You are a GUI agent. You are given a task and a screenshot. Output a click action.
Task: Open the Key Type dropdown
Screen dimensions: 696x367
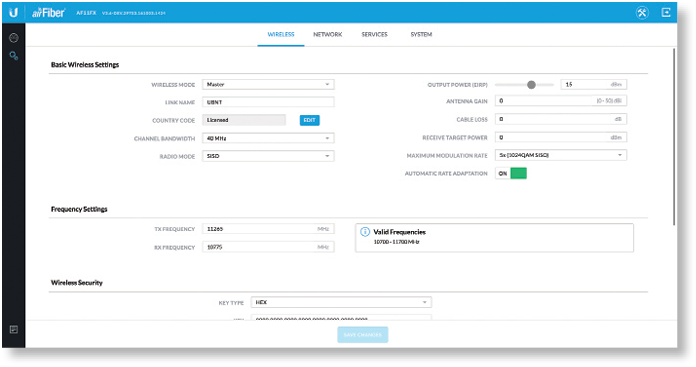[341, 302]
